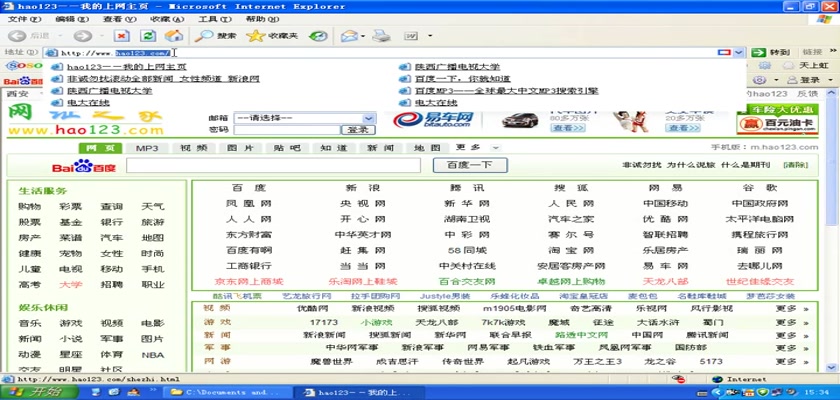The image size is (840, 400).
Task: Select the 贴吧 search tab
Action: pyautogui.click(x=287, y=148)
